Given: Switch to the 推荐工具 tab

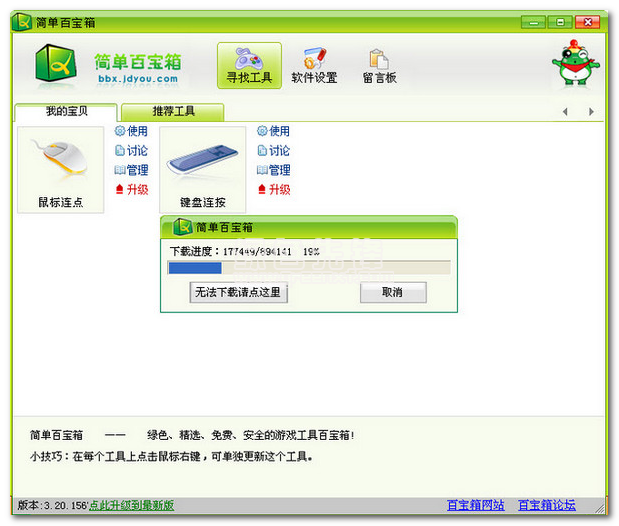Looking at the screenshot, I should point(173,112).
